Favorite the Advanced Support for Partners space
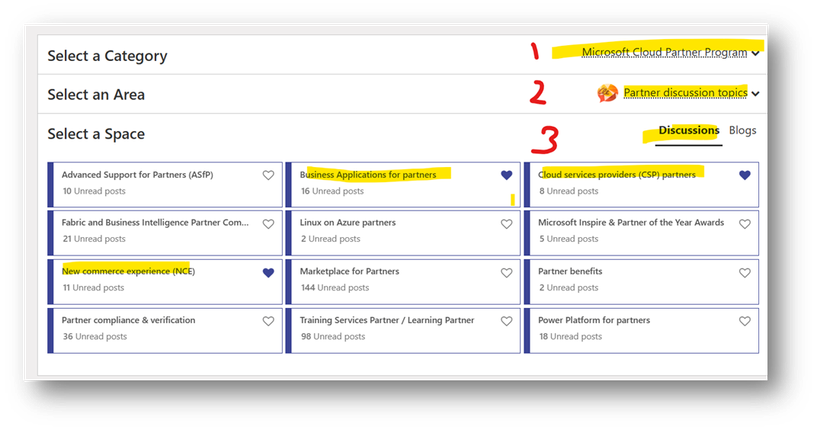 tap(268, 176)
